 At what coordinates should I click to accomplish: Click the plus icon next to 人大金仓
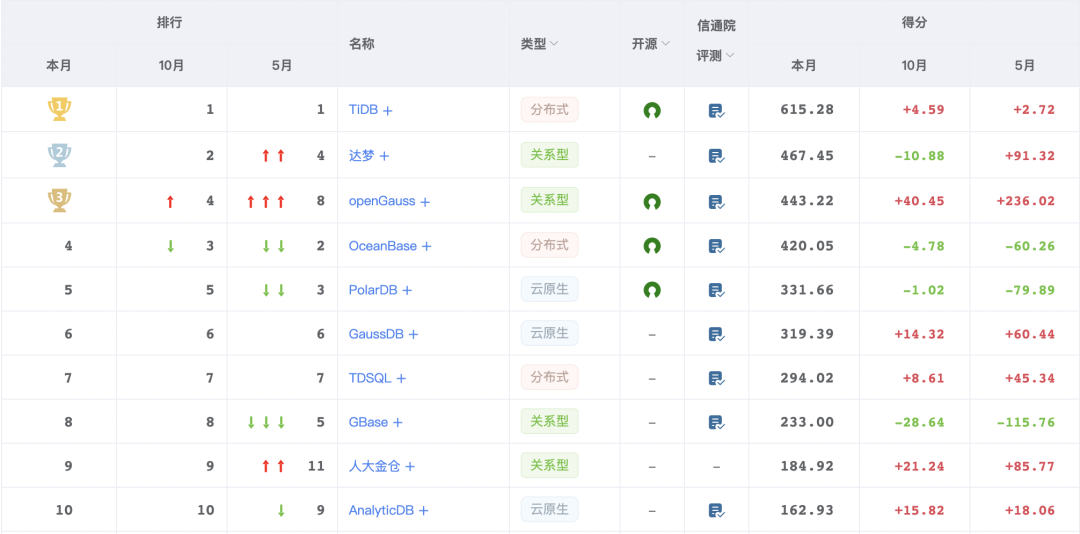410,467
